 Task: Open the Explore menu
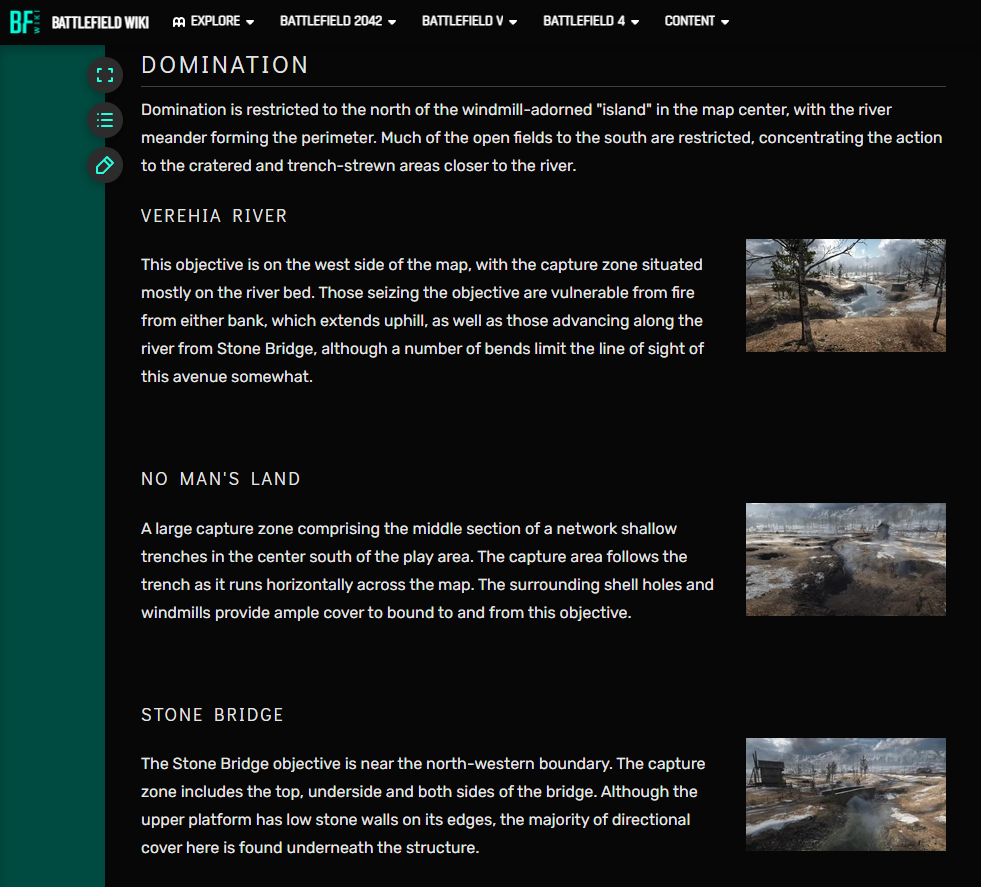coord(213,21)
